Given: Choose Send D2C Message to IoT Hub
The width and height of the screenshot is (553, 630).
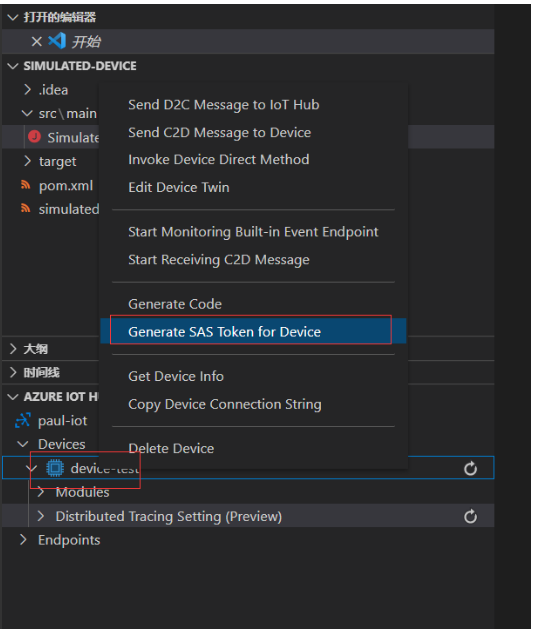Looking at the screenshot, I should pos(223,105).
